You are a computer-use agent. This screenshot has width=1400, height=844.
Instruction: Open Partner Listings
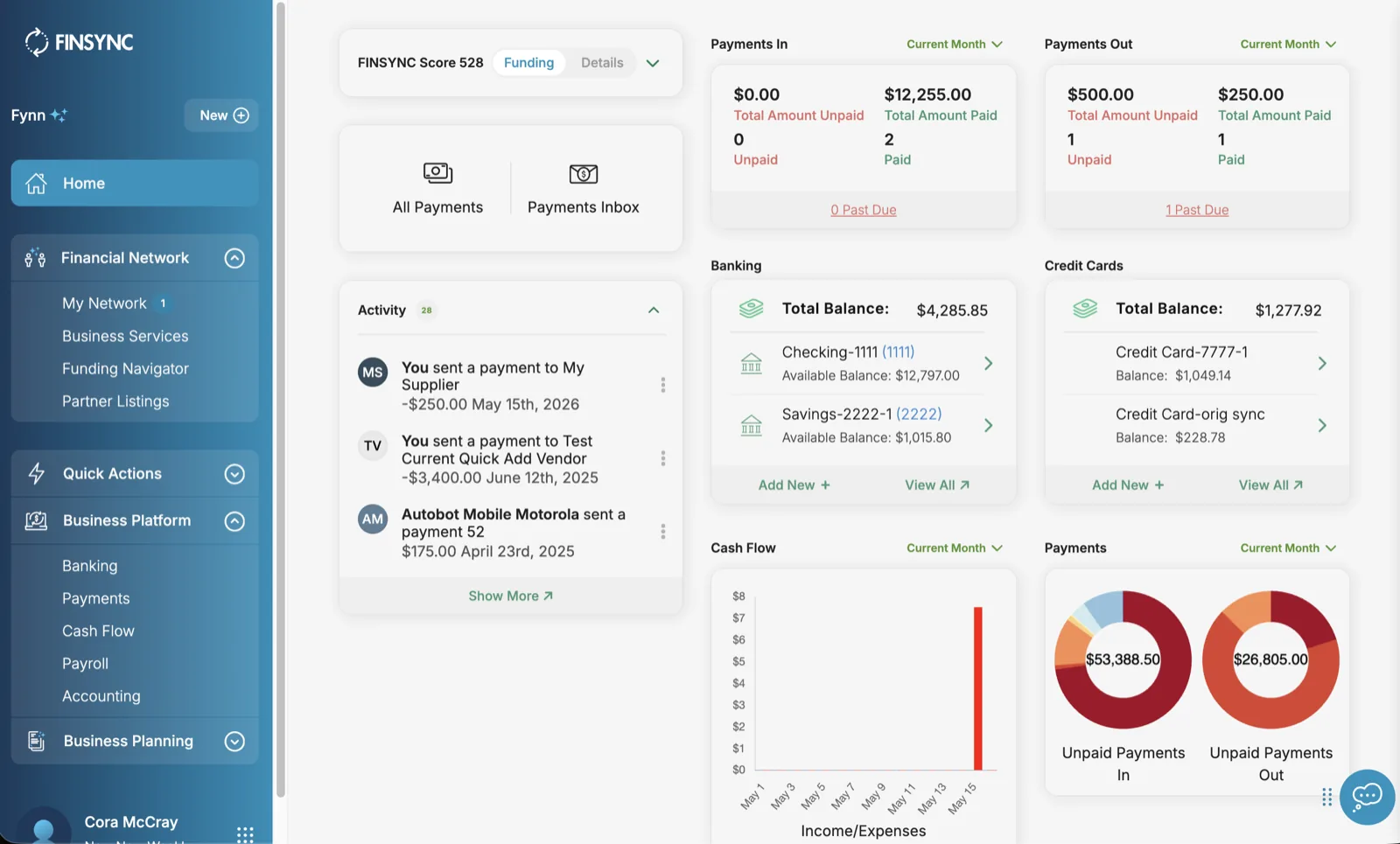pyautogui.click(x=115, y=401)
